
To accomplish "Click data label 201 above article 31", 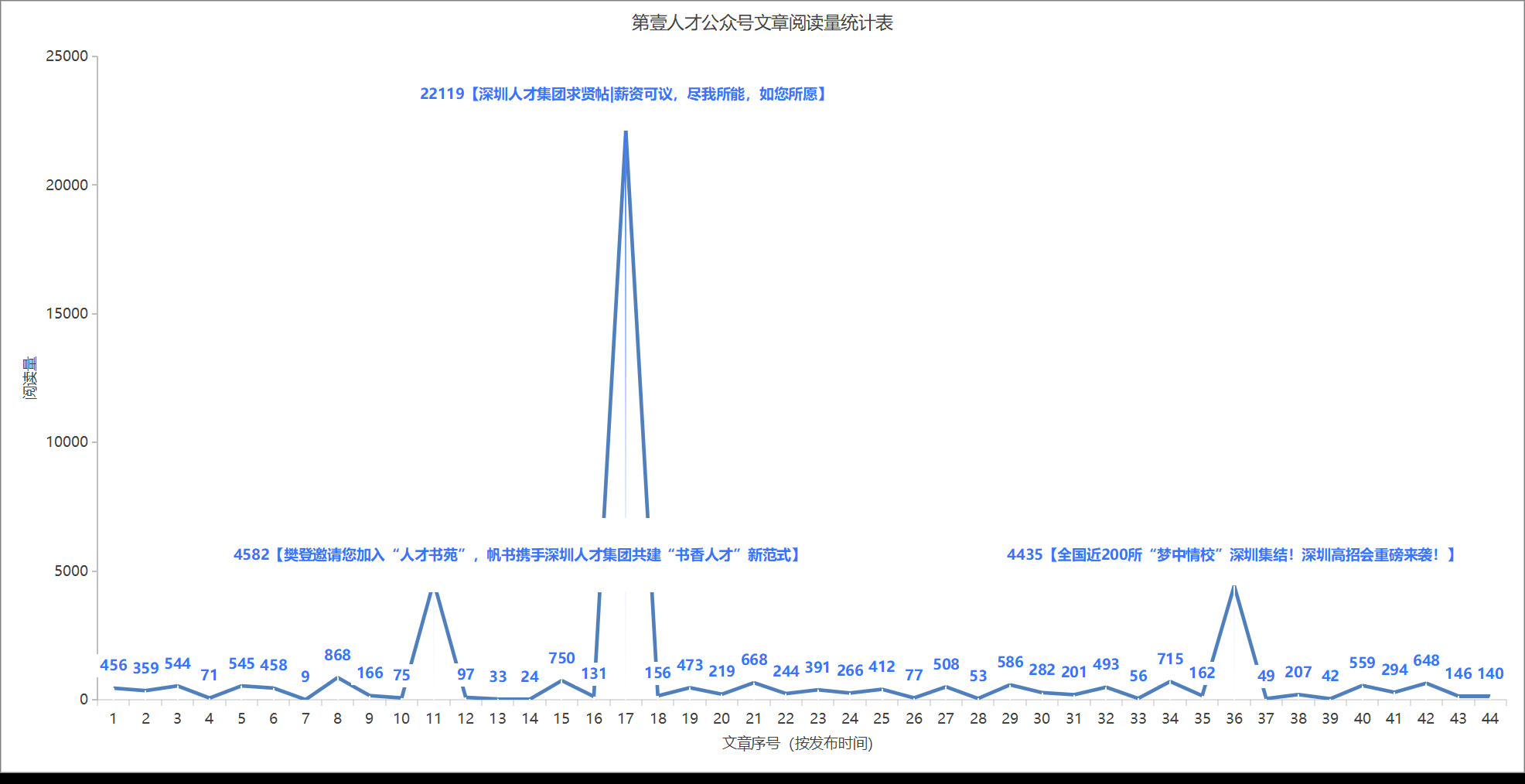I will coord(1074,672).
